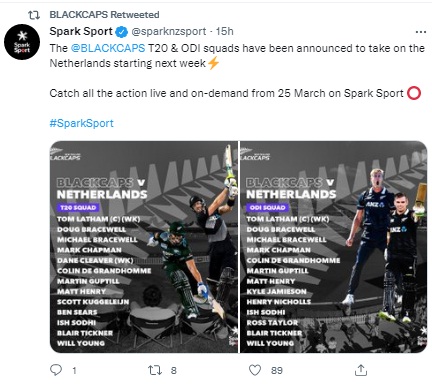432x386 pixels.
Task: Like the tweet with the heart icon
Action: tap(255, 370)
